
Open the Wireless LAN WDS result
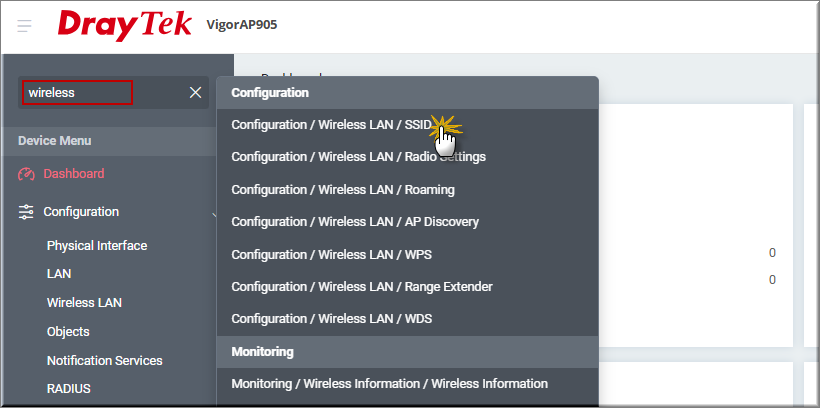coord(331,319)
